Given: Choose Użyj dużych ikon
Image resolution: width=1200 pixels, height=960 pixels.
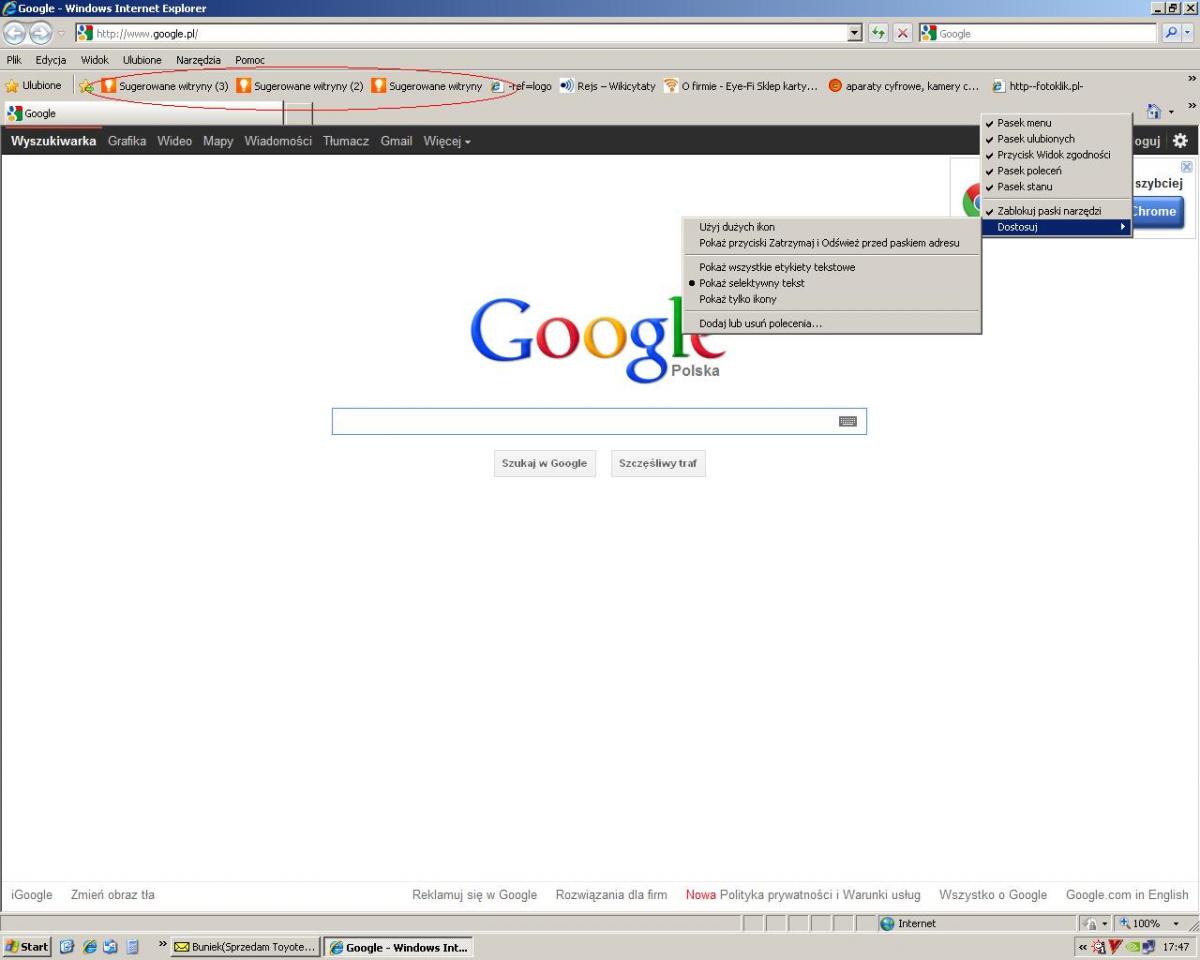Looking at the screenshot, I should click(831, 227).
